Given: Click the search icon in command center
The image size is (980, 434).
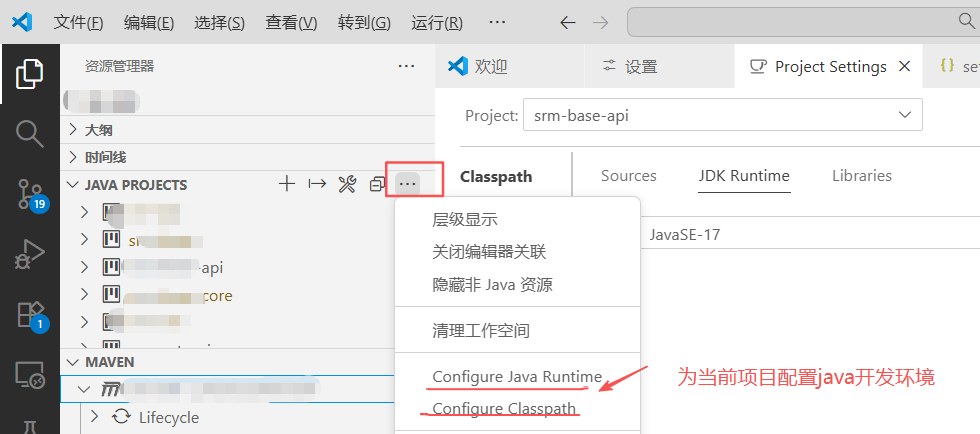Looking at the screenshot, I should click(966, 21).
